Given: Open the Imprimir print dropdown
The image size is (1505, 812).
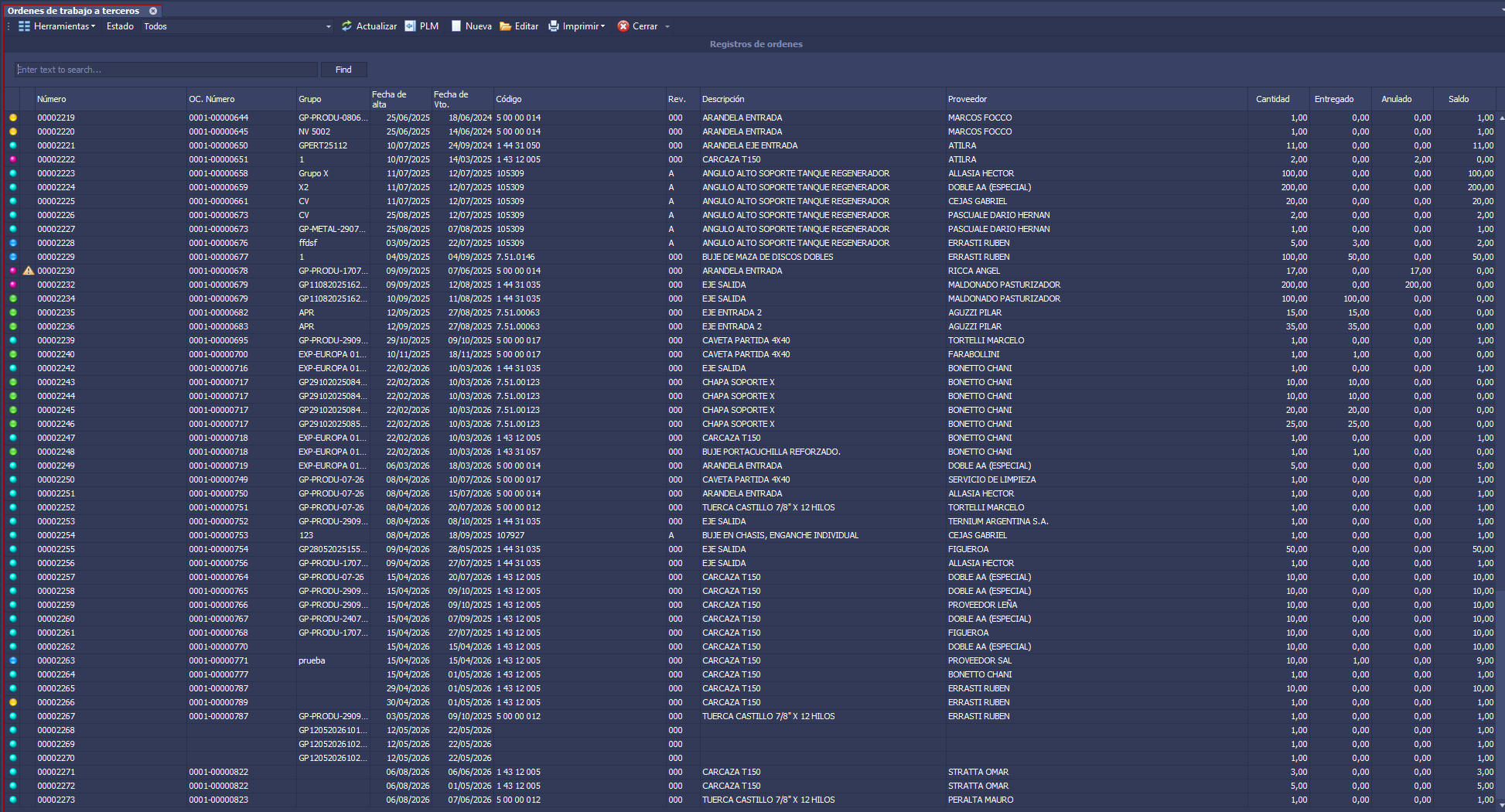Looking at the screenshot, I should pos(577,26).
